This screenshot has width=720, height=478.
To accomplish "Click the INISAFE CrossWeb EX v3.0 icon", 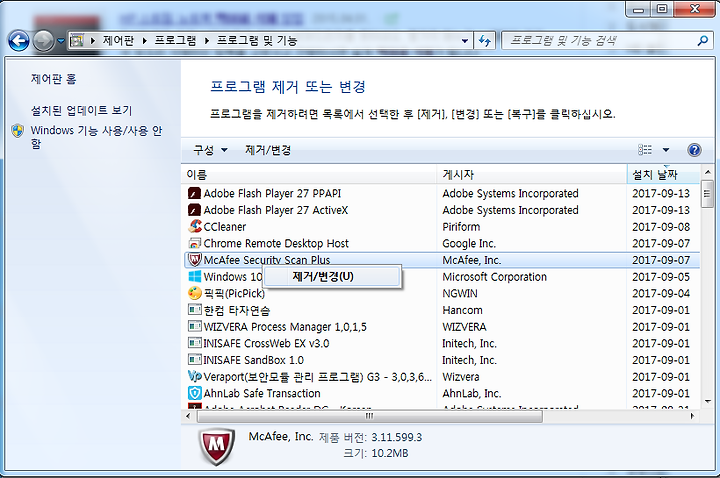I will pyautogui.click(x=194, y=343).
